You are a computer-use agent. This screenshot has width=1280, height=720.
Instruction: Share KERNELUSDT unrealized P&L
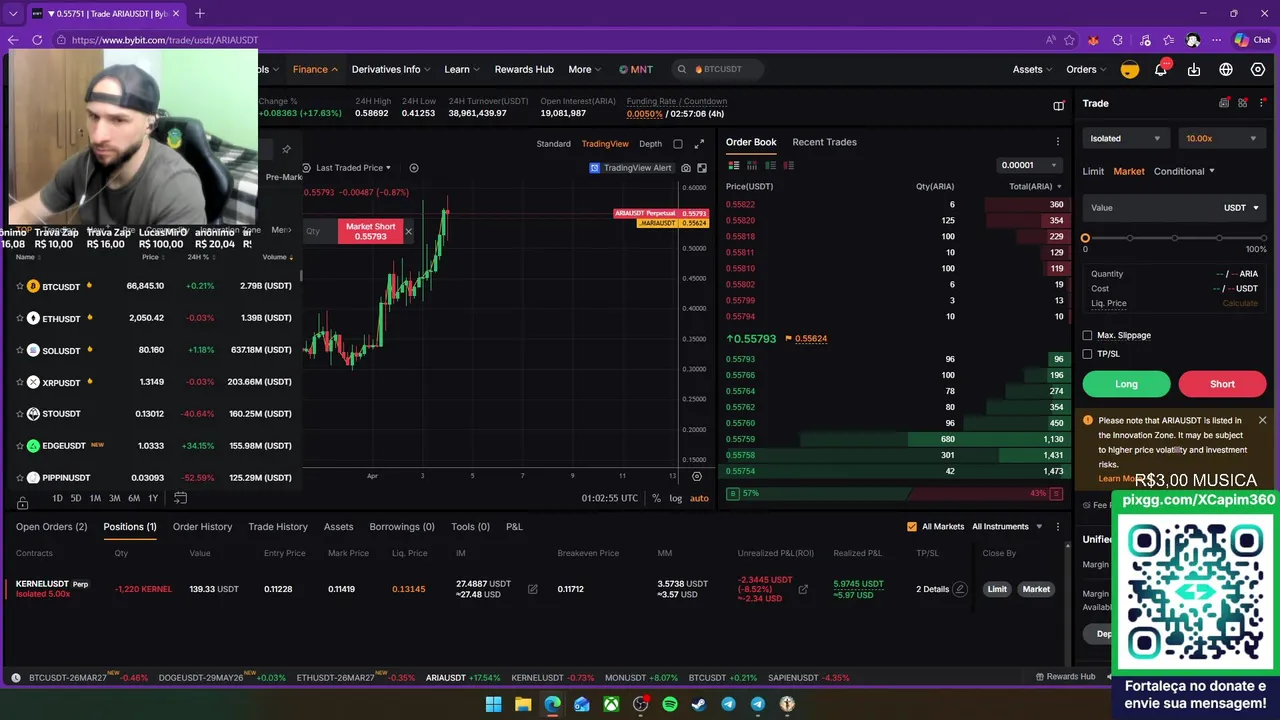[803, 589]
